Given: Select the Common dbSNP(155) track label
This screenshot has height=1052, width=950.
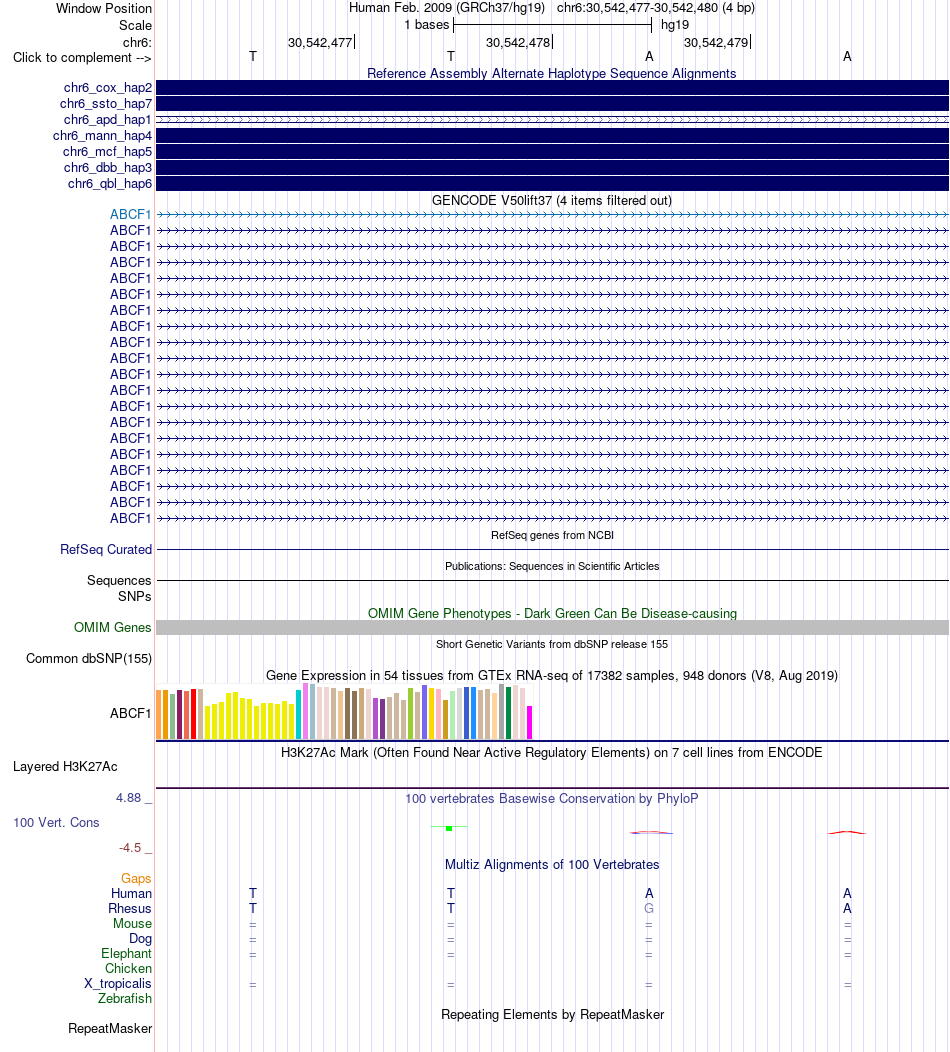Looking at the screenshot, I should tap(89, 659).
